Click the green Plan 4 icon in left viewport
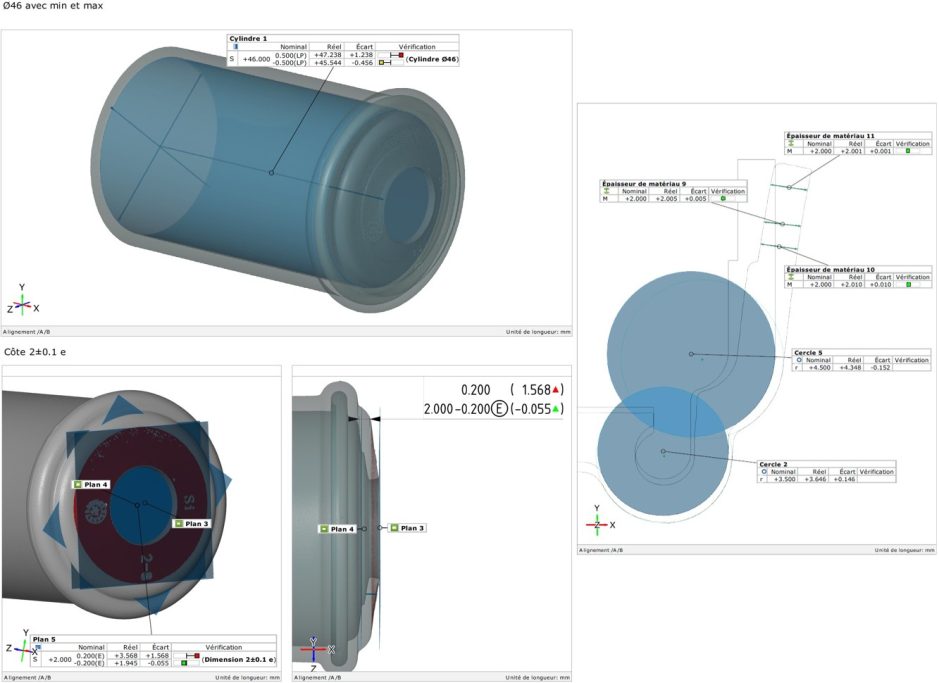939x683 pixels. point(77,487)
